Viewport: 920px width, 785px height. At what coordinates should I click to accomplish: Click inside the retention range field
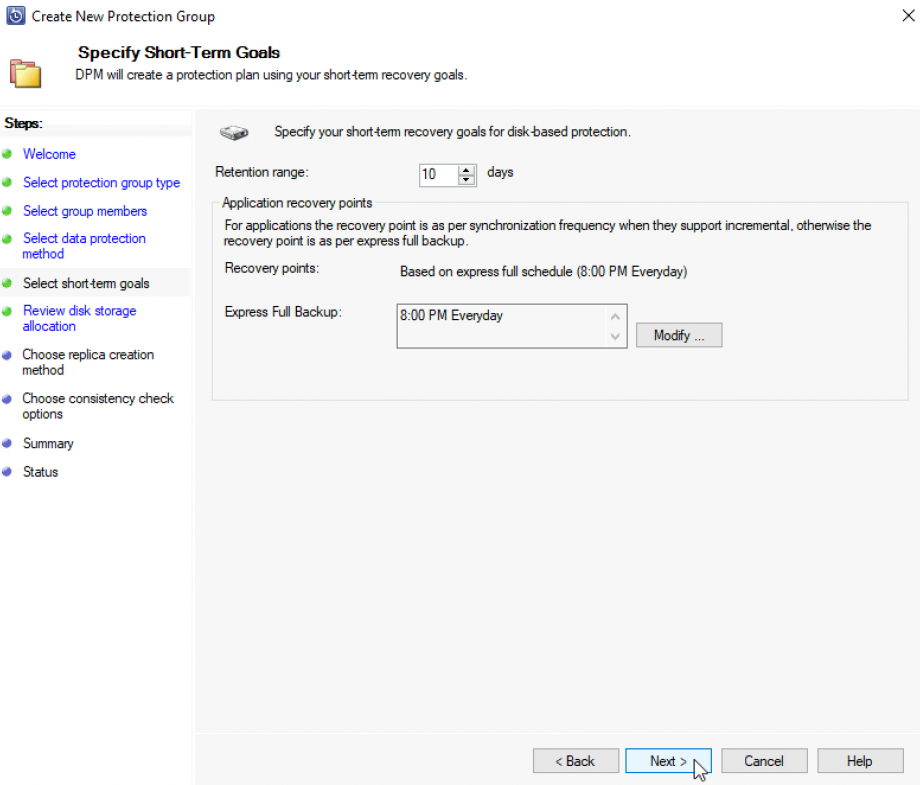coord(438,173)
